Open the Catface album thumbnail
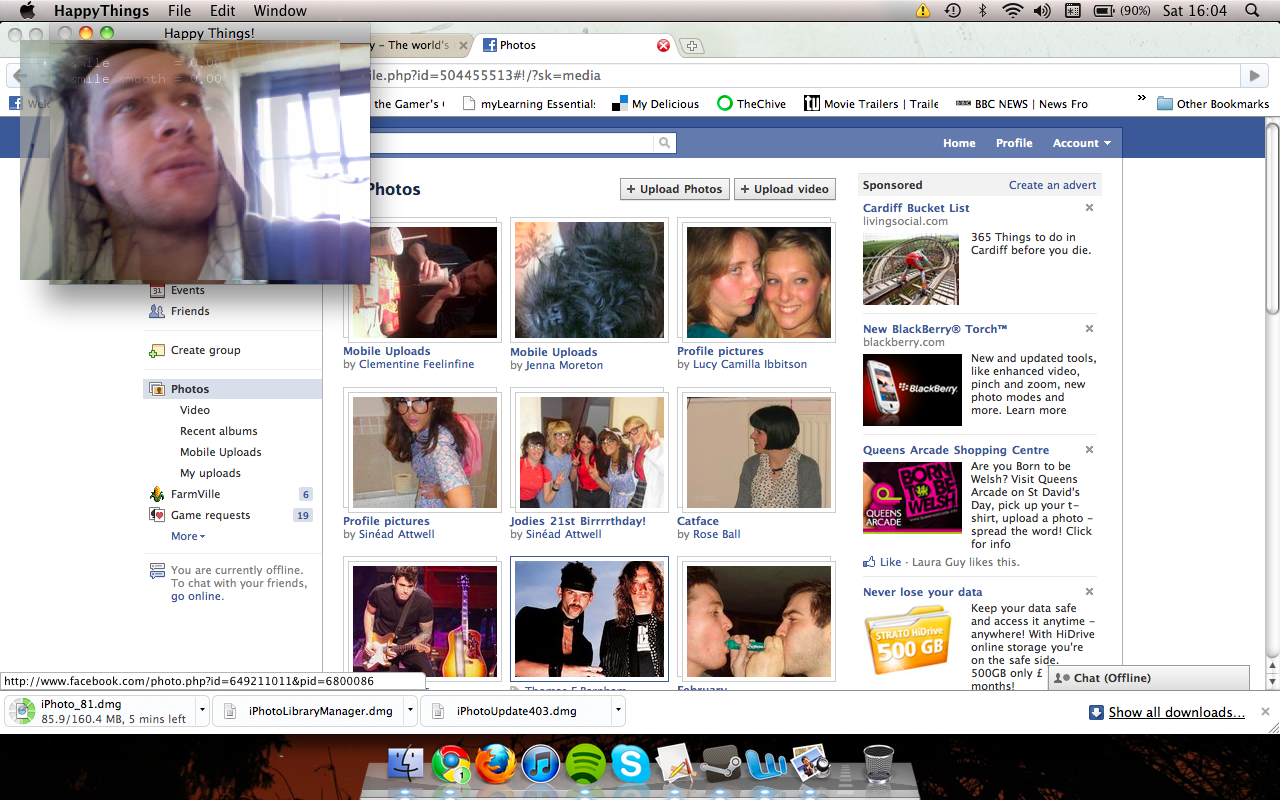 758,452
